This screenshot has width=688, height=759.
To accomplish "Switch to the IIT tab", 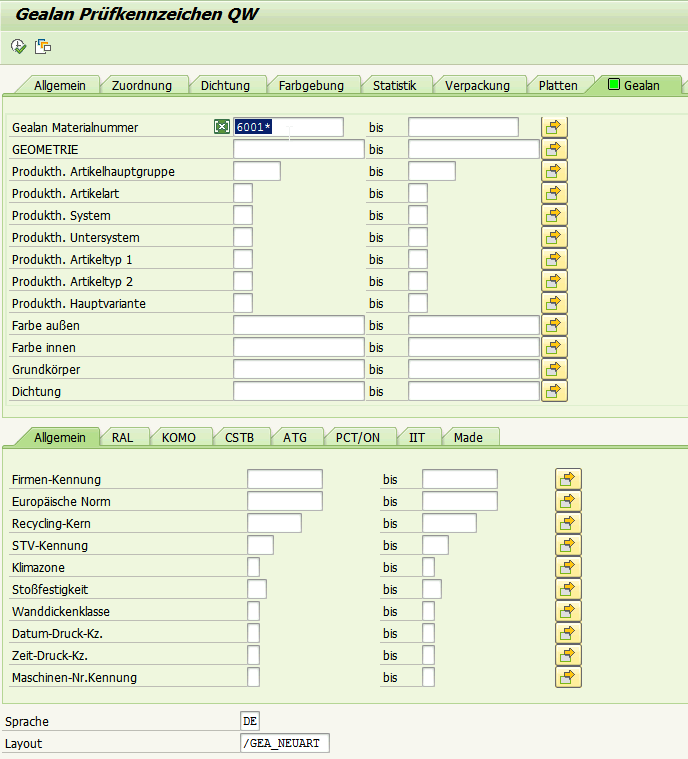I will [416, 437].
